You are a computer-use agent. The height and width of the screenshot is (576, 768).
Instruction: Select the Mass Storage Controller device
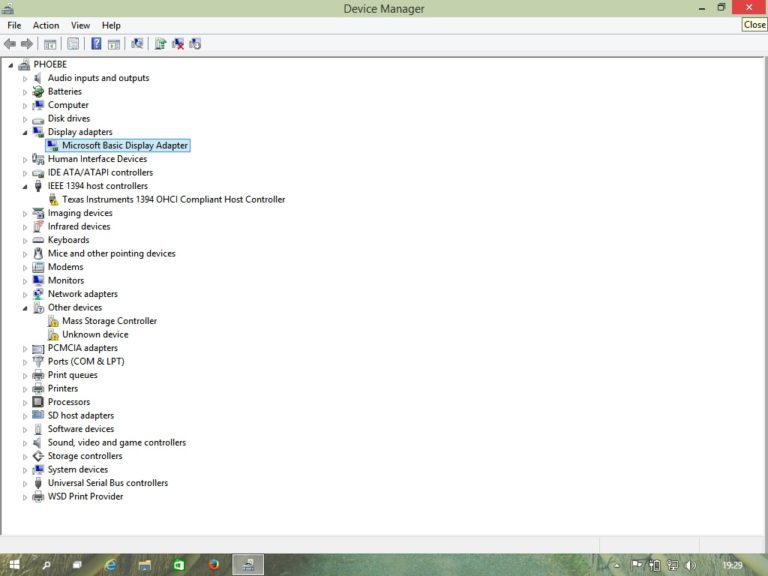(109, 321)
